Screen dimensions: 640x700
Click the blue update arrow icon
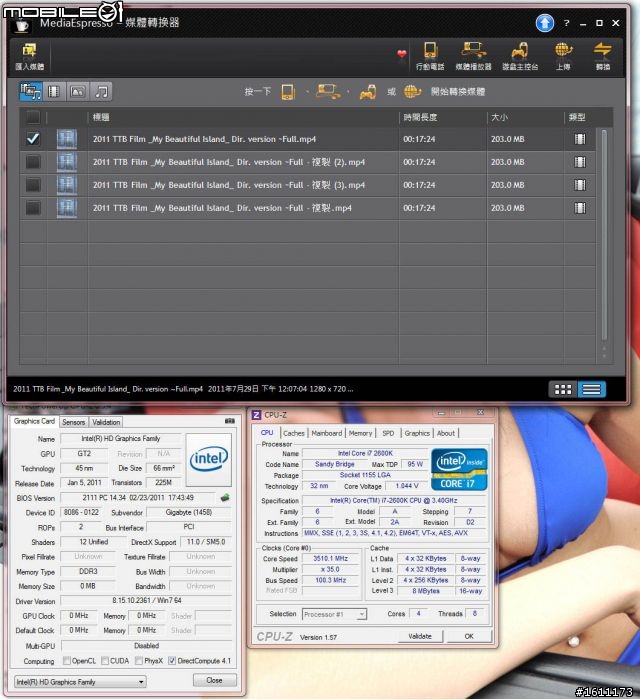coord(544,23)
